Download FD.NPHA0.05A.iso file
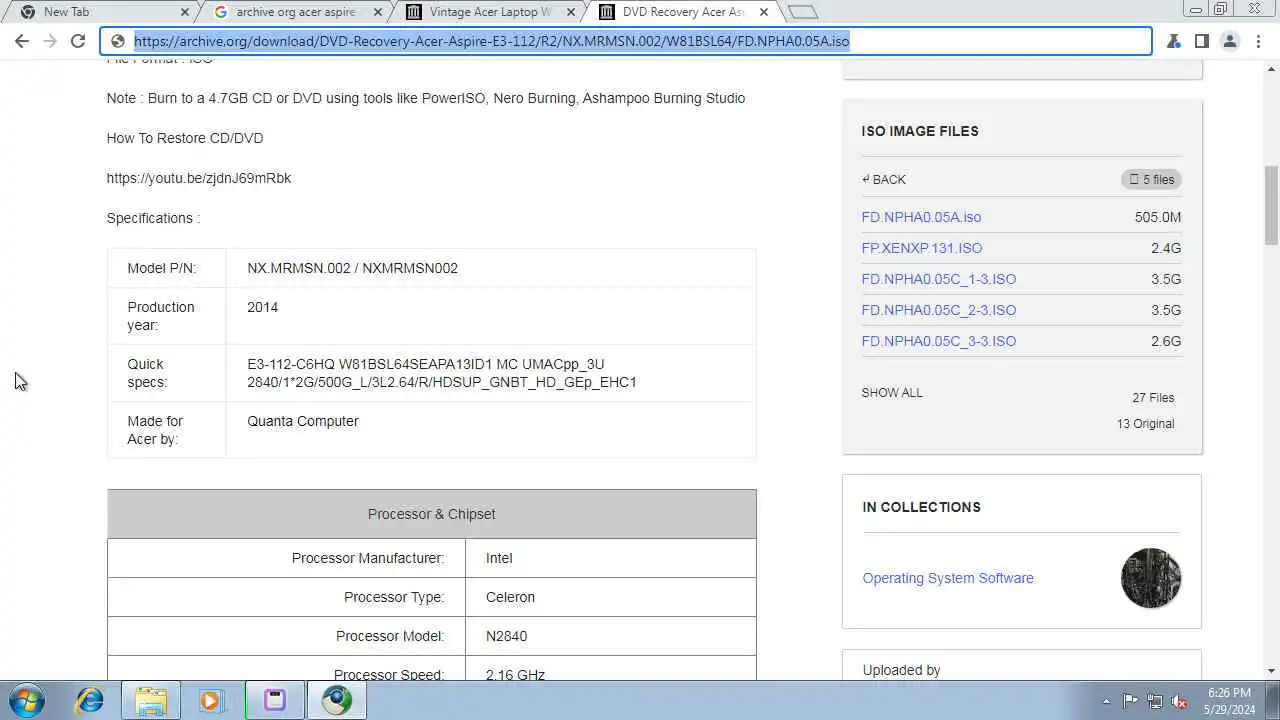 point(921,217)
